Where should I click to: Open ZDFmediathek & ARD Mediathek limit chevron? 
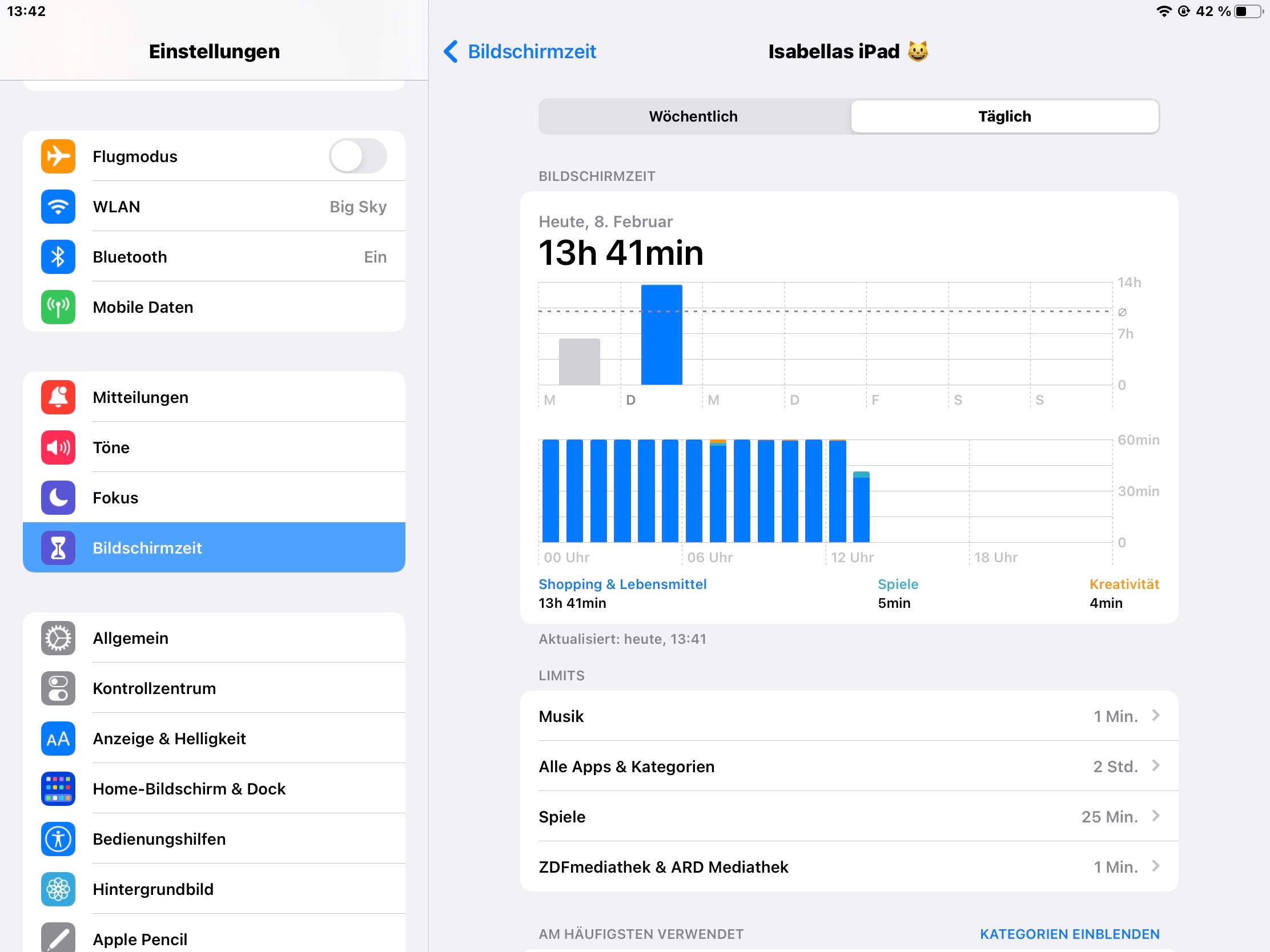1155,866
